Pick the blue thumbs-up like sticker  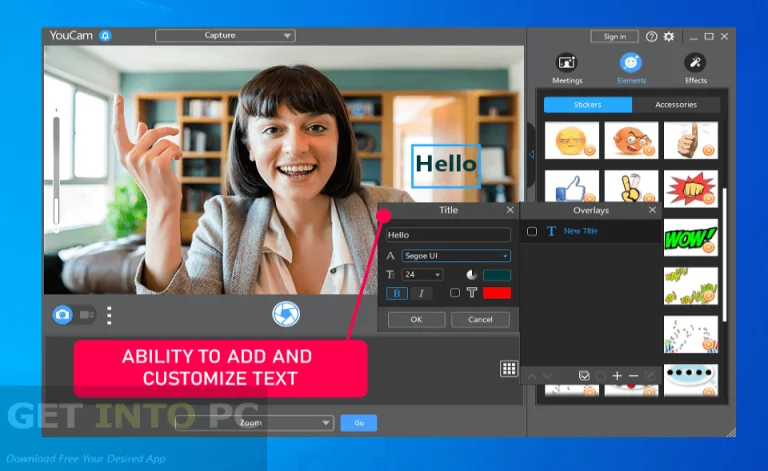coord(572,187)
